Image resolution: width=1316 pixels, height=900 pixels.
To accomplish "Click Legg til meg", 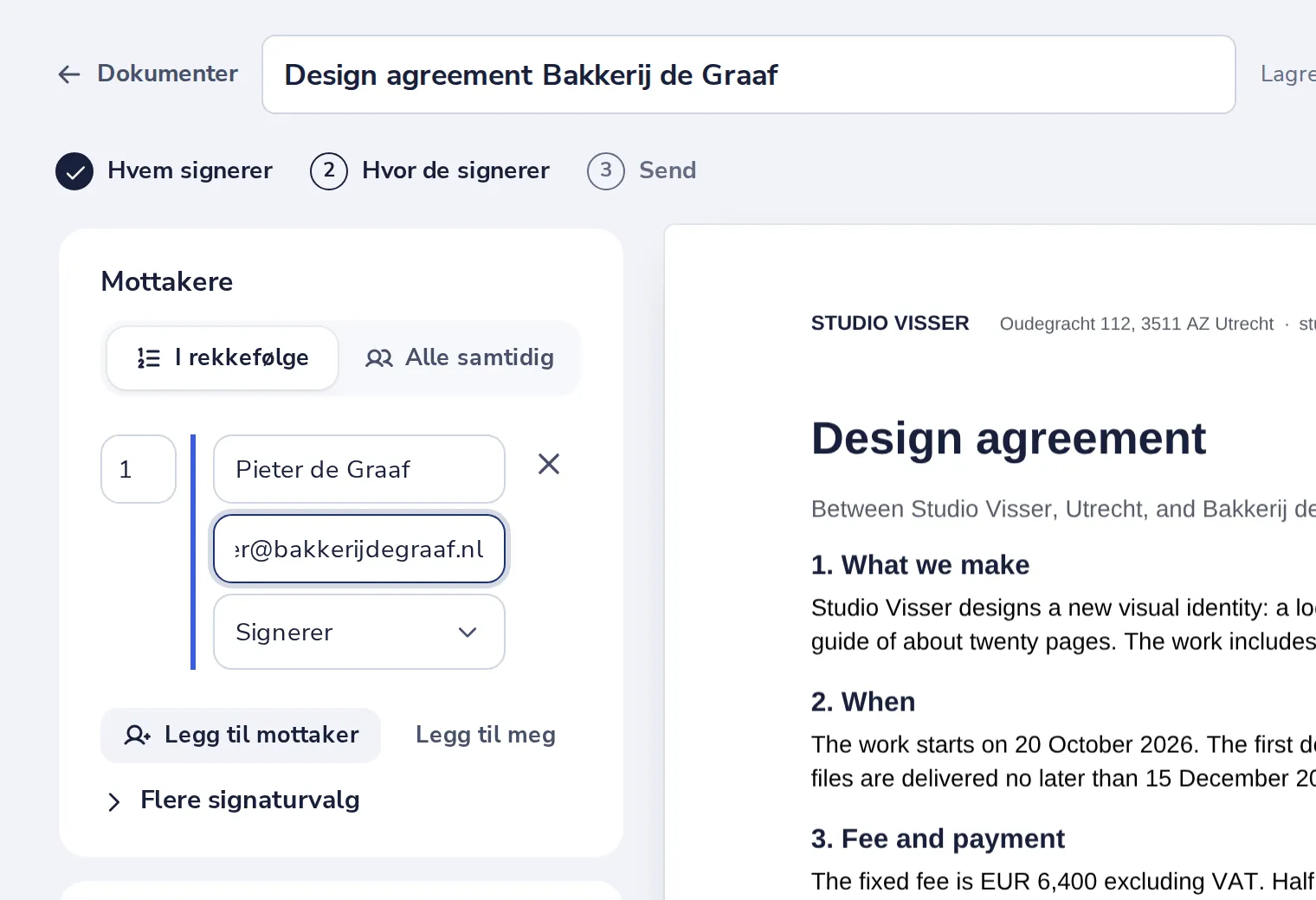I will pos(486,736).
